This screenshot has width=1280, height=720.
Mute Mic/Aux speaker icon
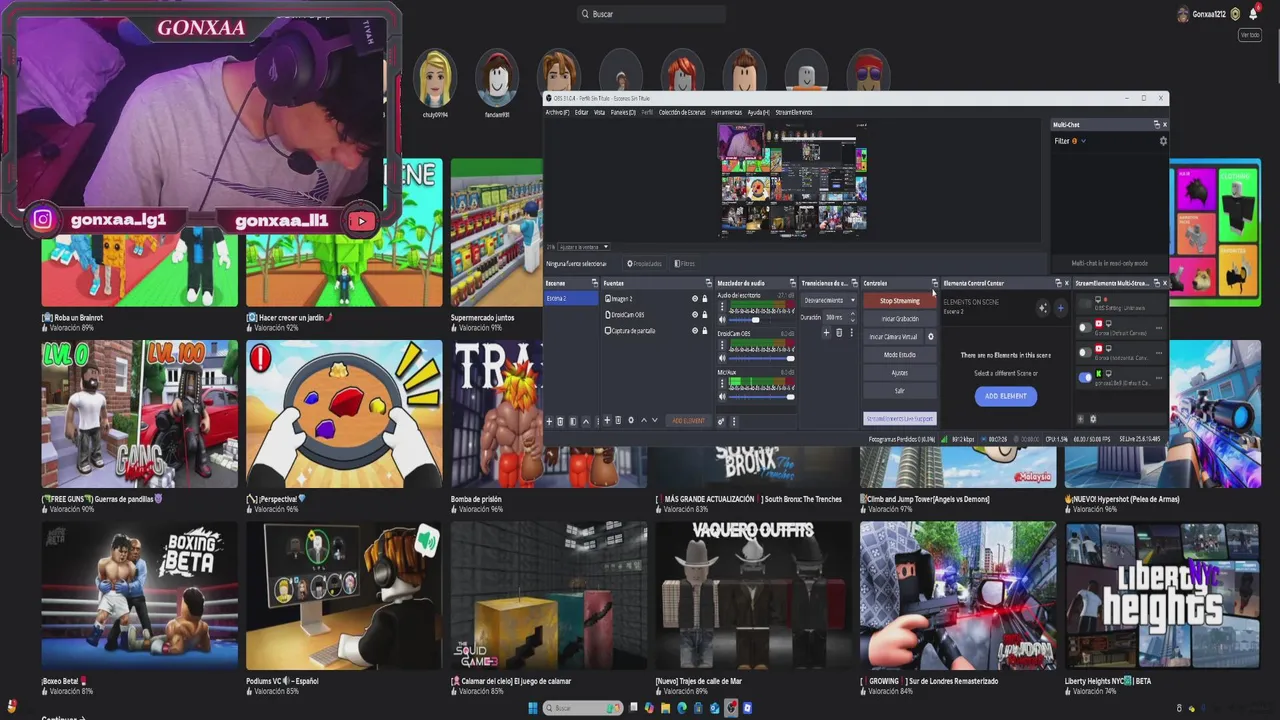tap(722, 397)
